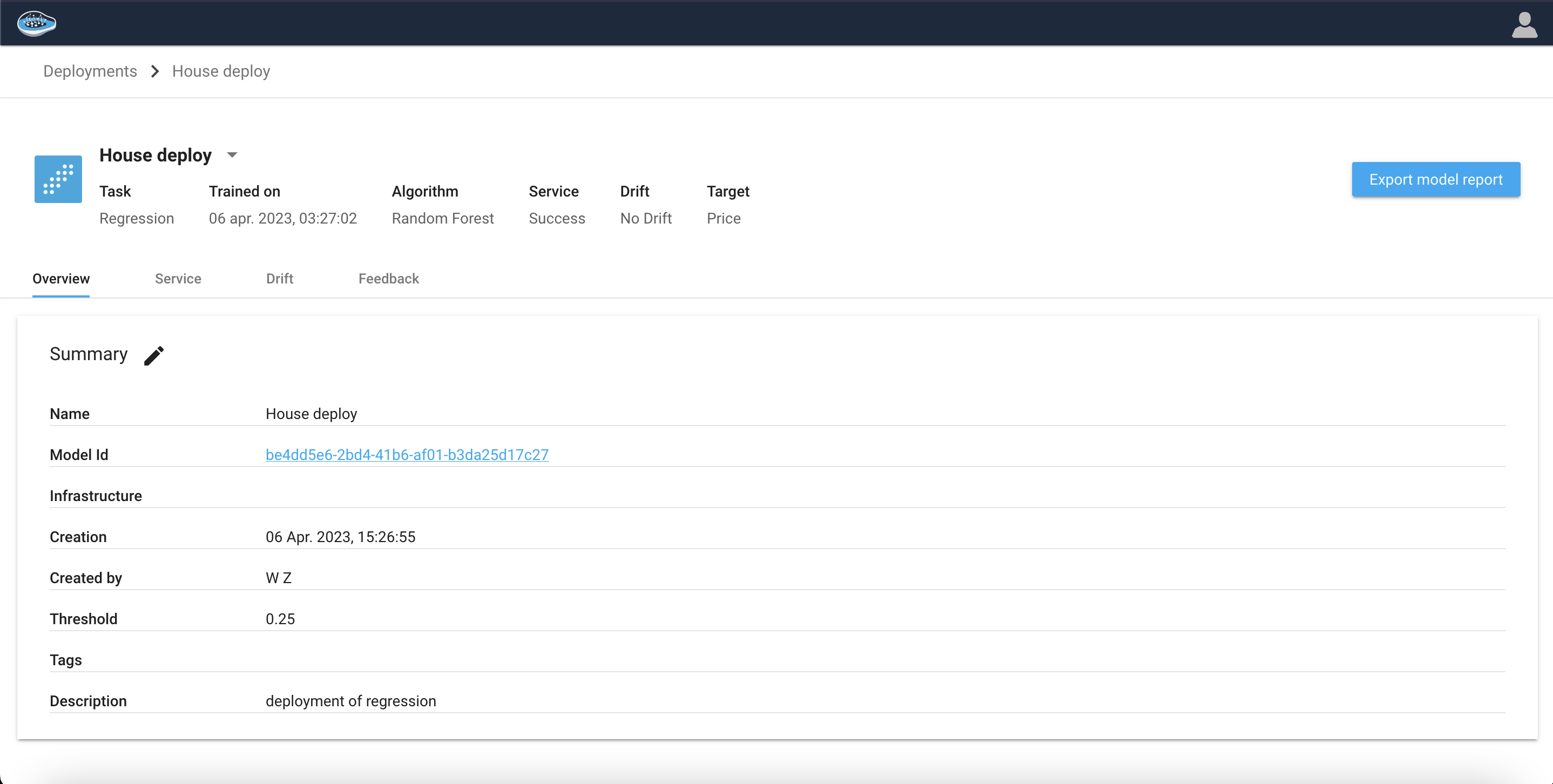
Task: Click the No Drift status value
Action: click(x=646, y=218)
